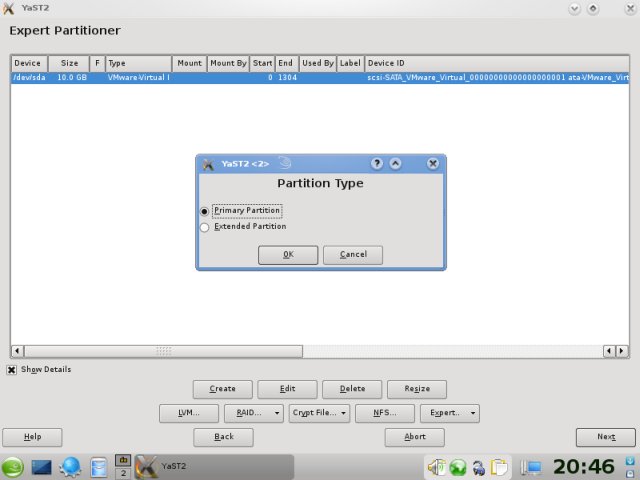Abort the partitioner
Image resolution: width=640 pixels, height=480 pixels.
pyautogui.click(x=414, y=437)
